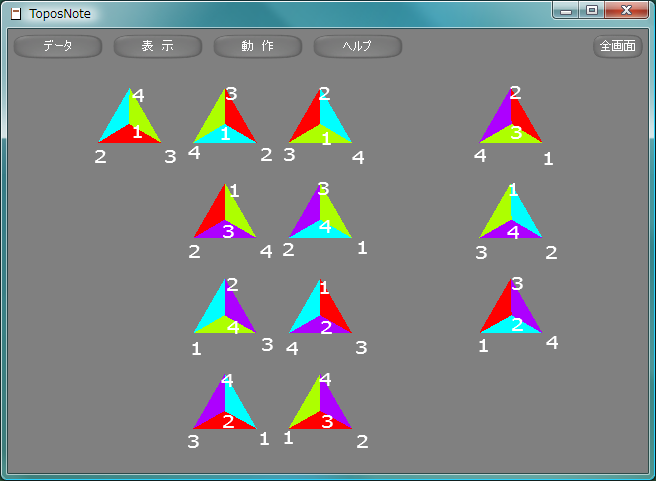
Task: Minimize the ToposNote window
Action: (x=566, y=10)
